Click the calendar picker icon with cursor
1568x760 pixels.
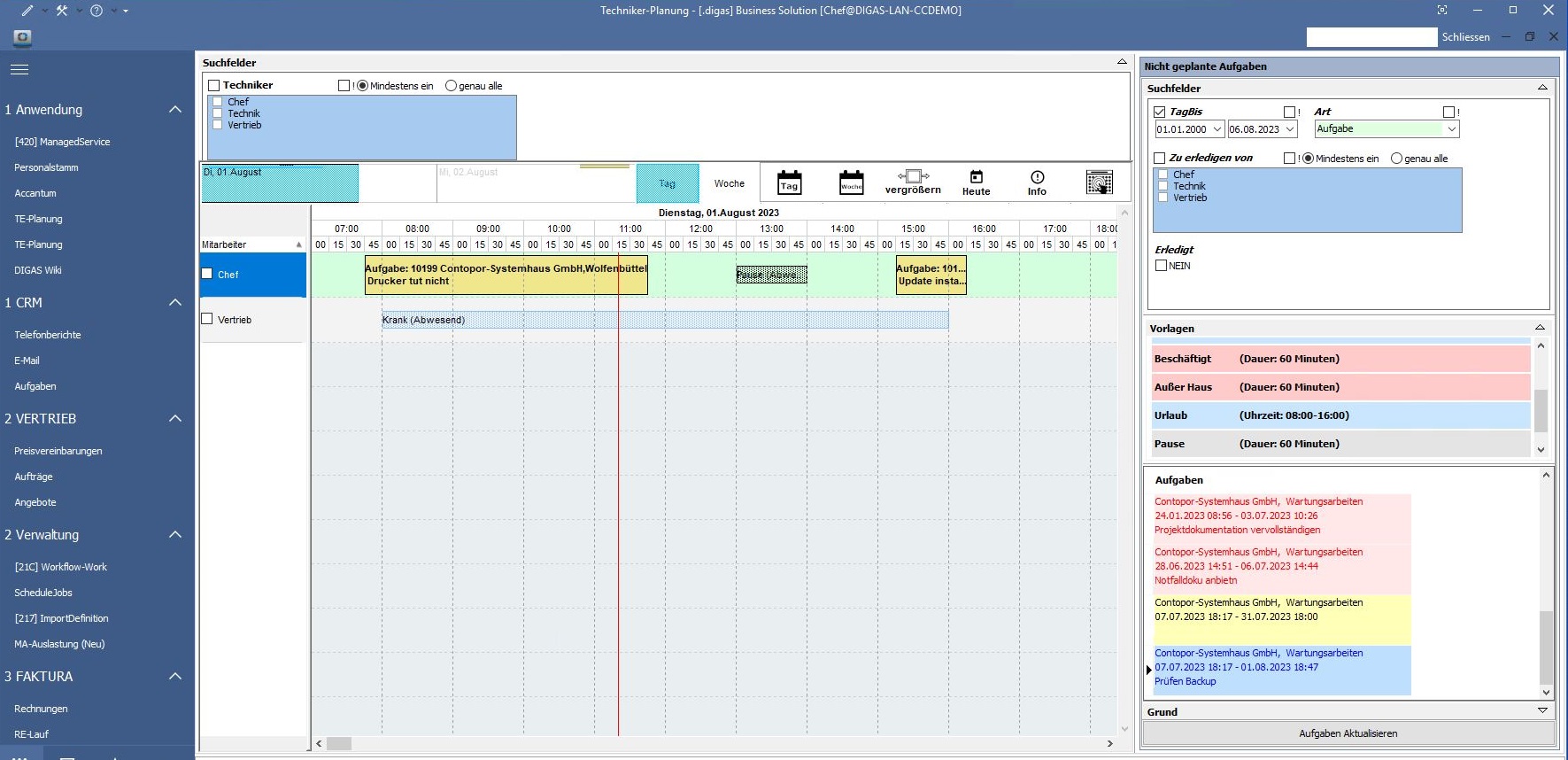coord(1099,182)
